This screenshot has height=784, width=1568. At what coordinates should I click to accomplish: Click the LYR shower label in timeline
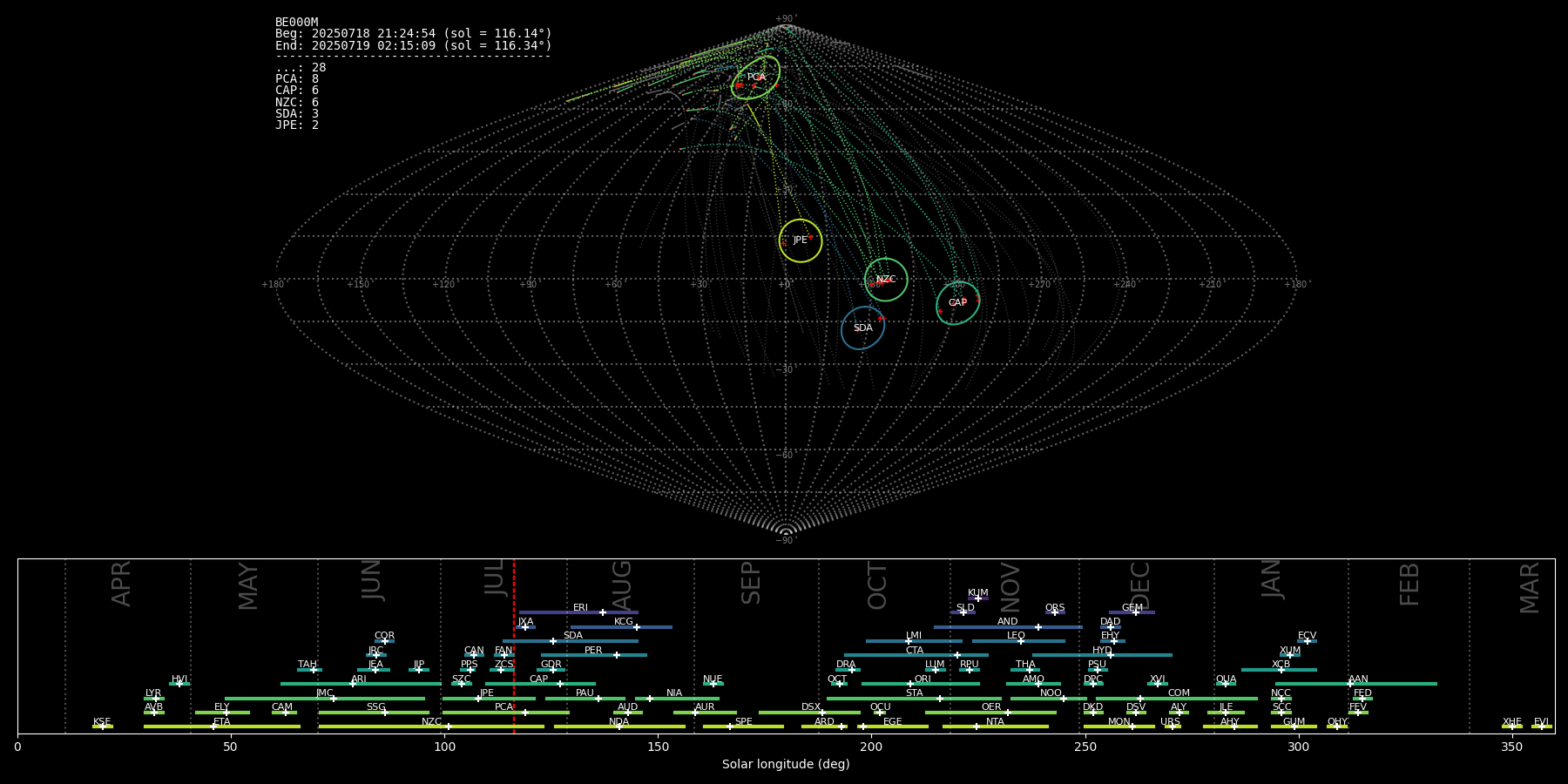point(153,693)
